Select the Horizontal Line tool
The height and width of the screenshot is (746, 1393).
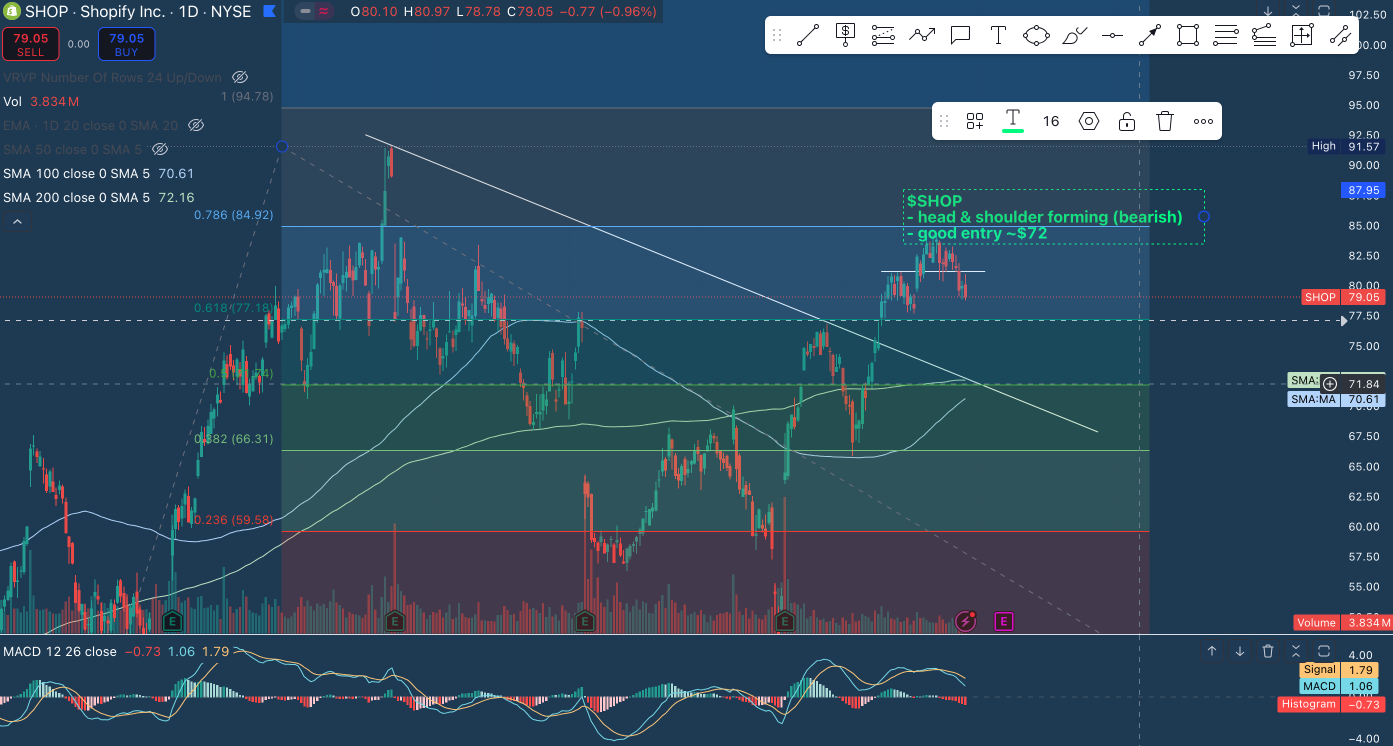[x=1112, y=35]
